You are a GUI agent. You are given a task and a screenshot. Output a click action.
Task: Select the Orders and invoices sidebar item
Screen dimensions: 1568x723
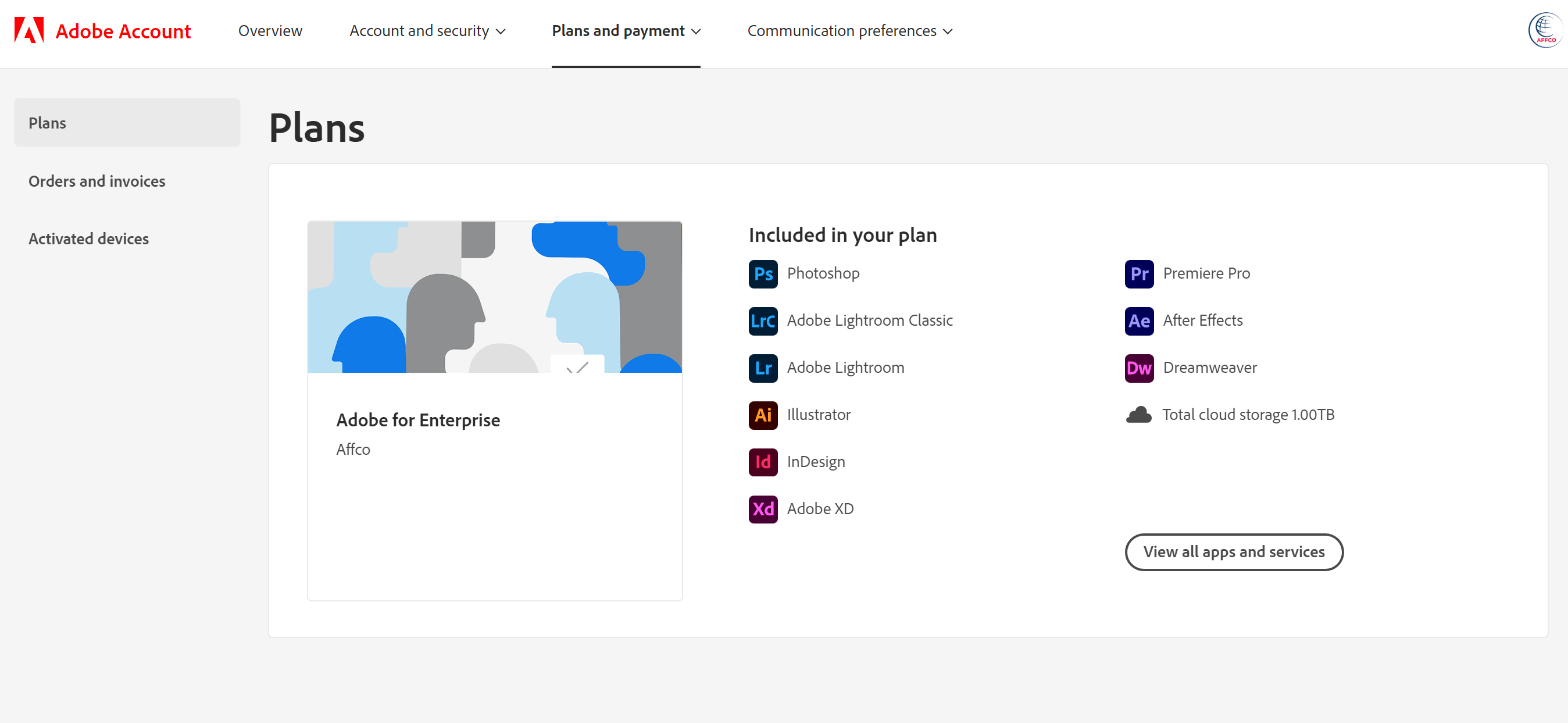click(97, 180)
